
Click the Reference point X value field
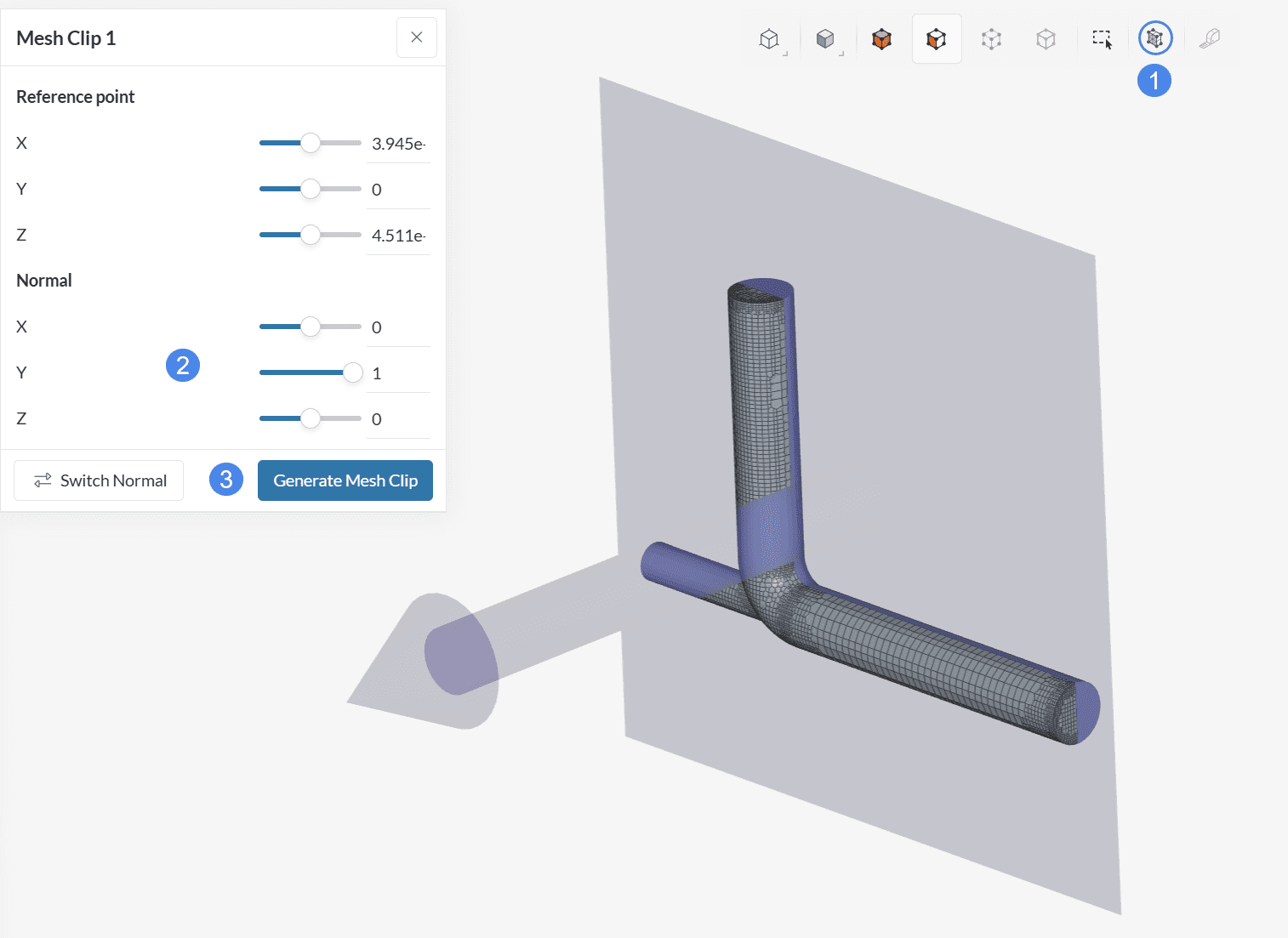[x=398, y=144]
